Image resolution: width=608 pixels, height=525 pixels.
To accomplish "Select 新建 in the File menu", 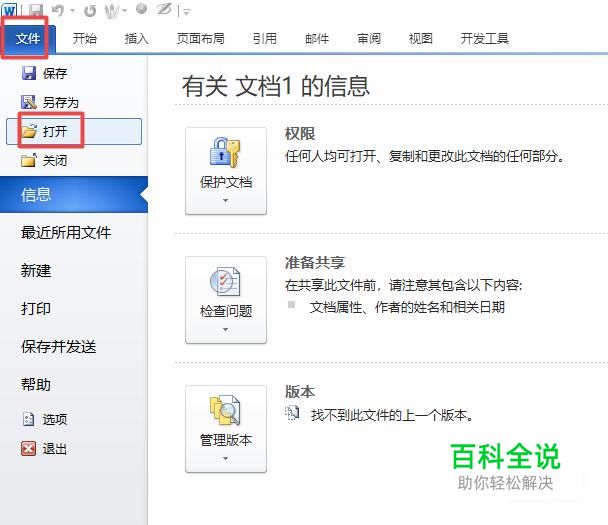I will click(x=36, y=270).
